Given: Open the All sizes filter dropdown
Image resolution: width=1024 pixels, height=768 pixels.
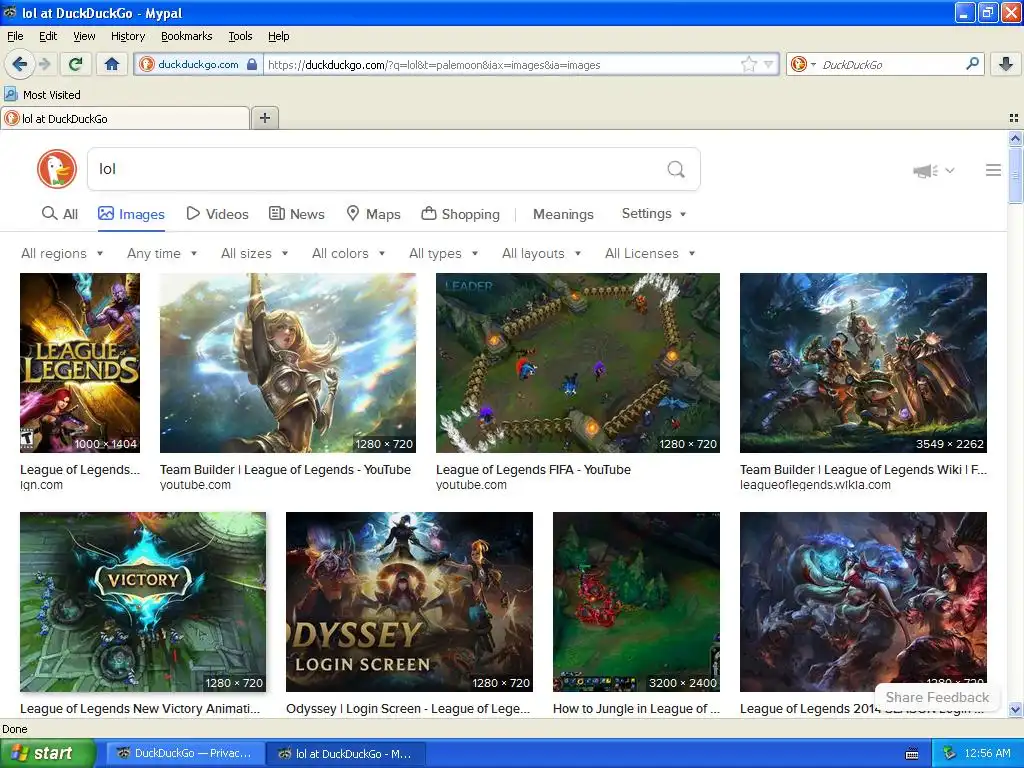Looking at the screenshot, I should pyautogui.click(x=255, y=253).
